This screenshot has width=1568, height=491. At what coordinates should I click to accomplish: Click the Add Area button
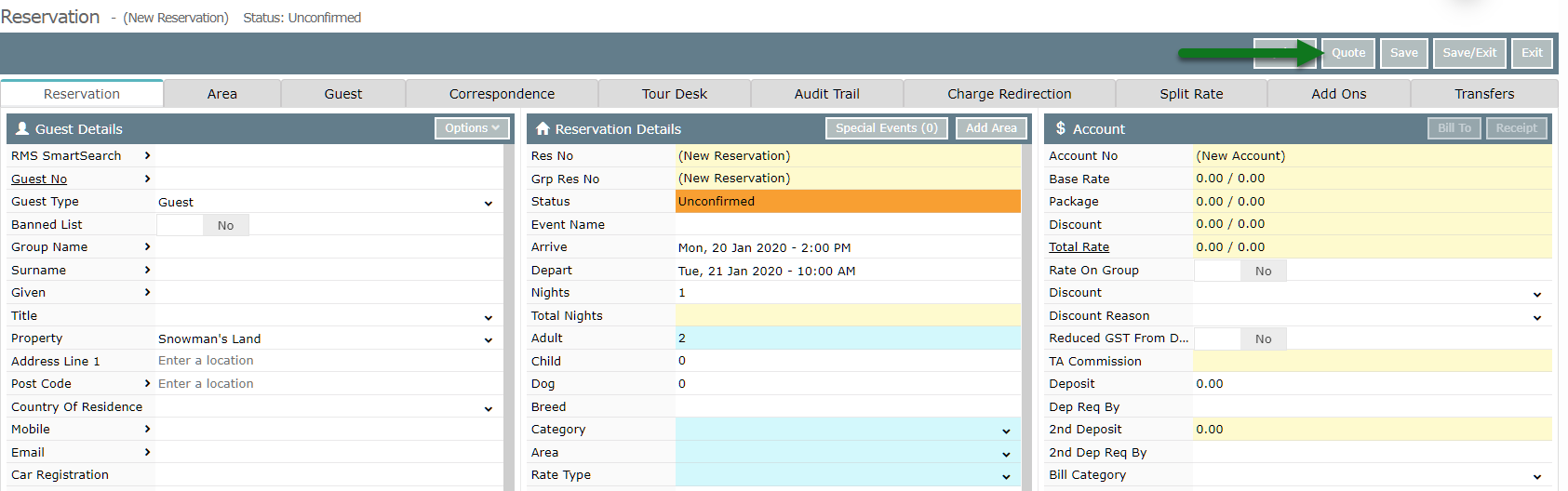pyautogui.click(x=991, y=128)
